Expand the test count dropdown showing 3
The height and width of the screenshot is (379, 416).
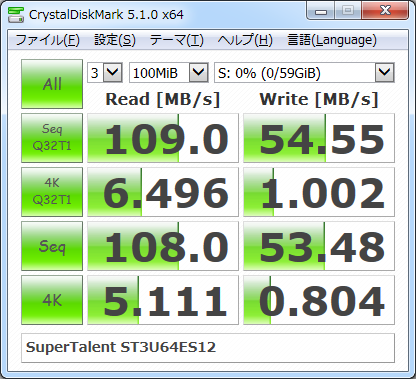click(112, 72)
